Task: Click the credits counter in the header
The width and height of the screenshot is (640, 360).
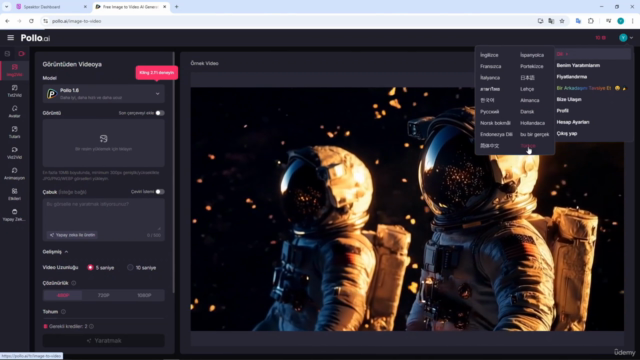Action: [600, 38]
